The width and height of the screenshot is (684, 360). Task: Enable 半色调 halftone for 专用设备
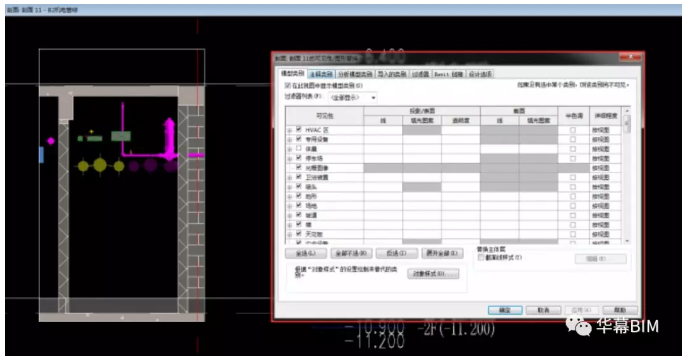[573, 140]
